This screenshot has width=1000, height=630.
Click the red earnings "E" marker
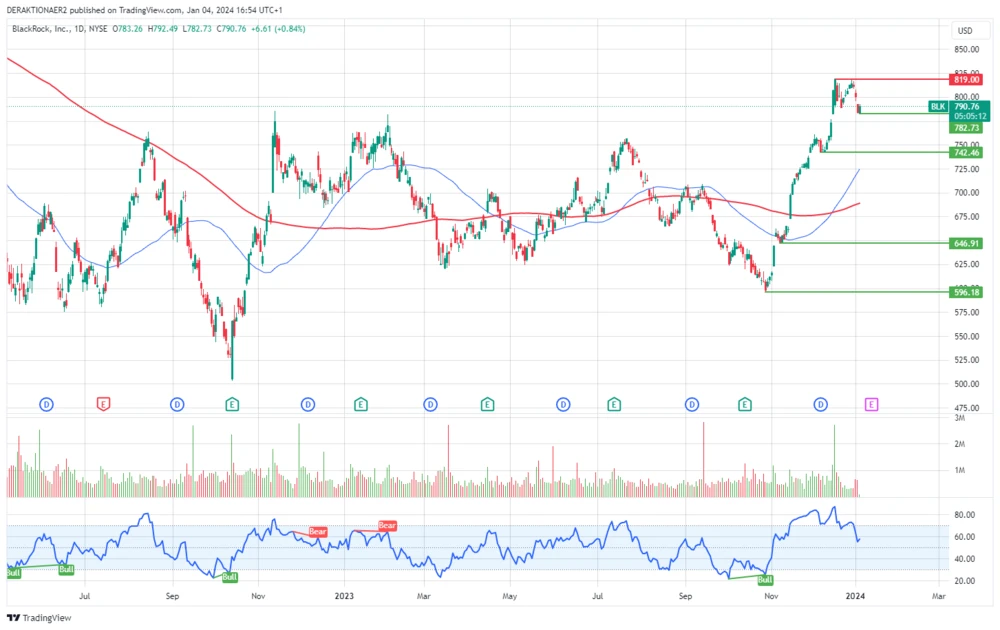coord(102,404)
